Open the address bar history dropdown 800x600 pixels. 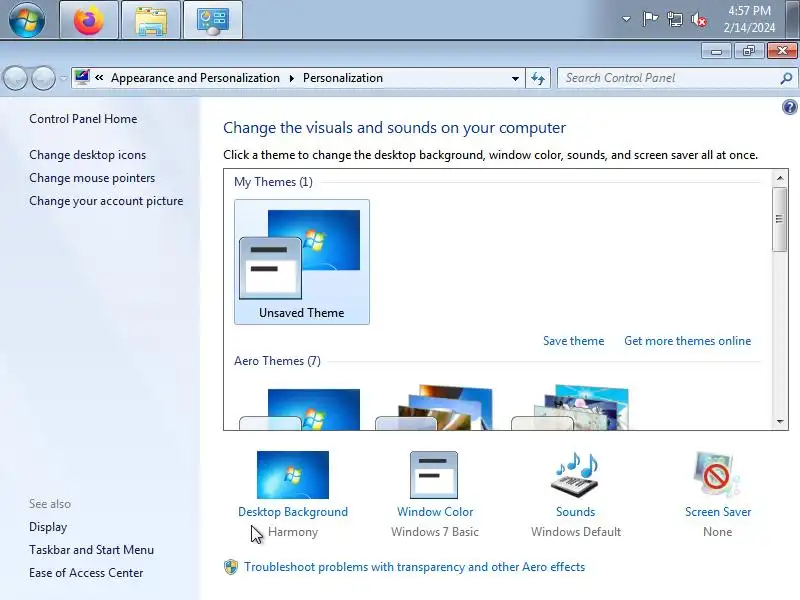coord(515,79)
